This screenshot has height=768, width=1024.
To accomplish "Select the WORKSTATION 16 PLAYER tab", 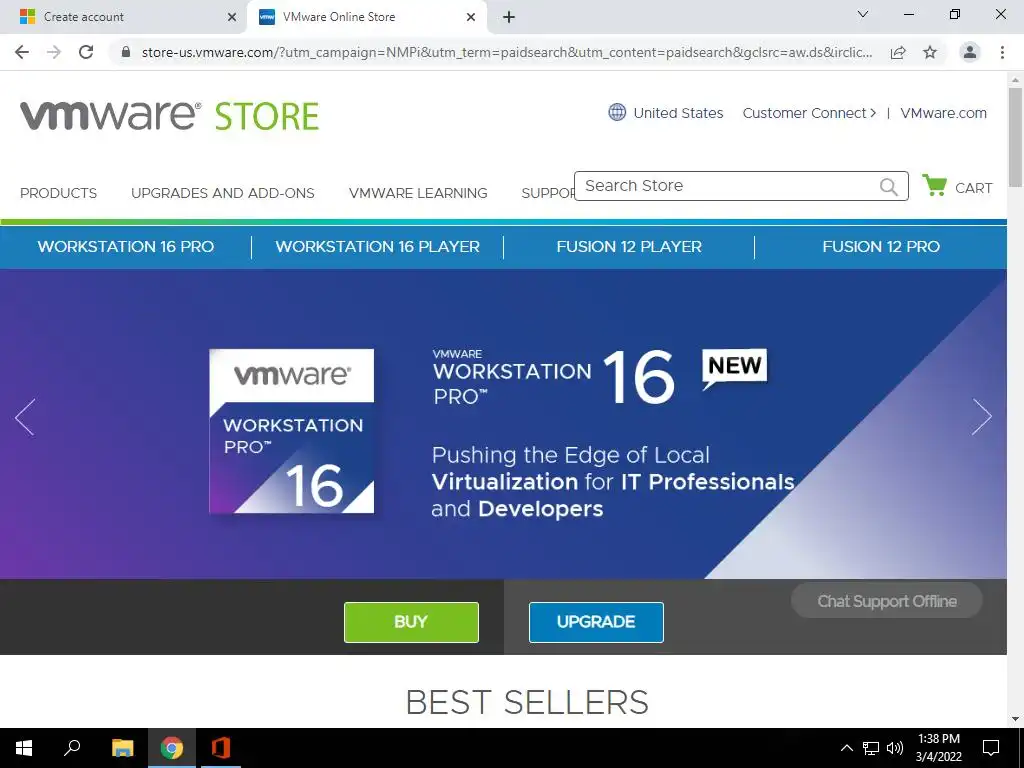I will 377,247.
